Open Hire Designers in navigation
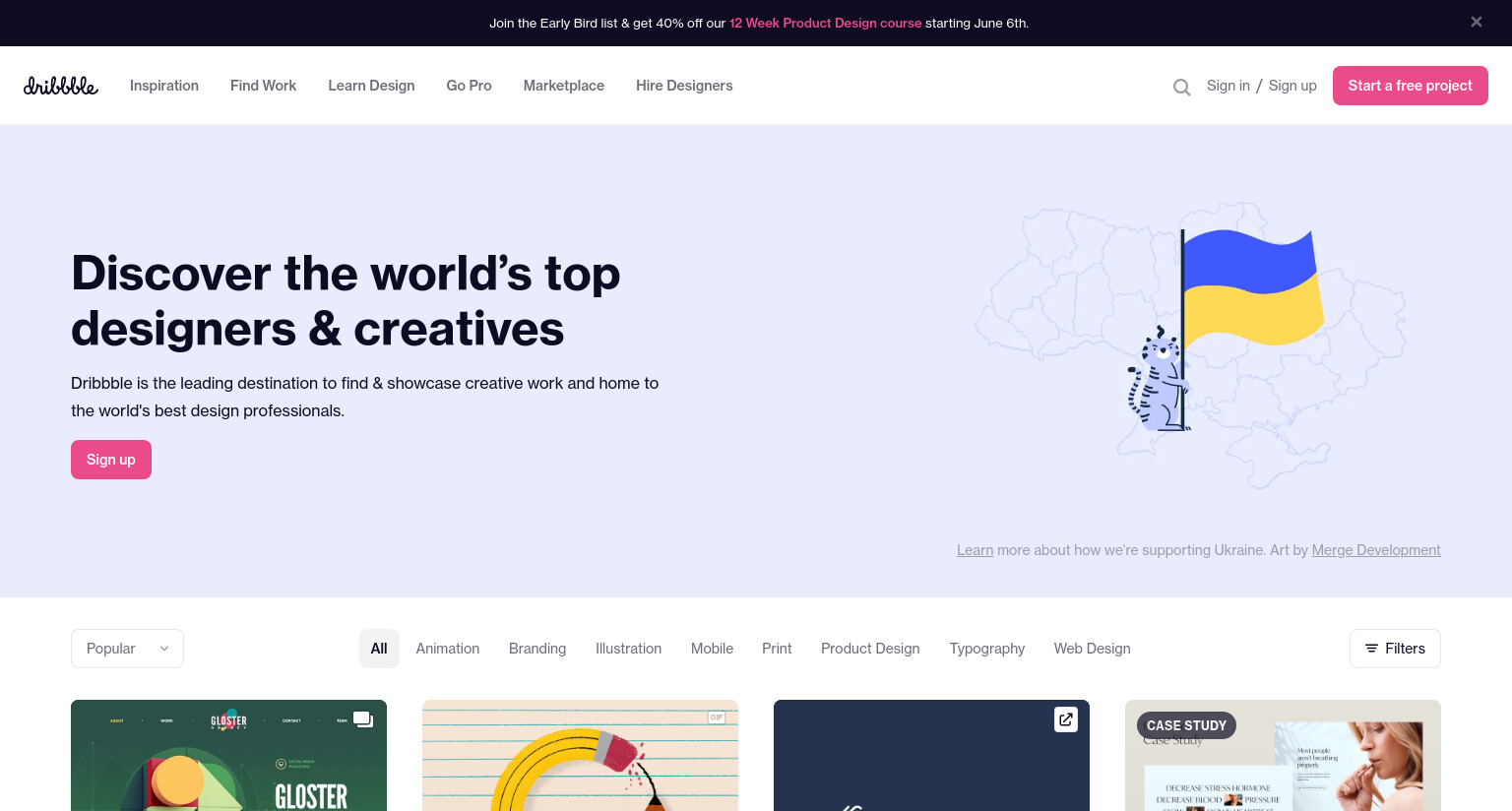This screenshot has height=811, width=1512. point(684,86)
